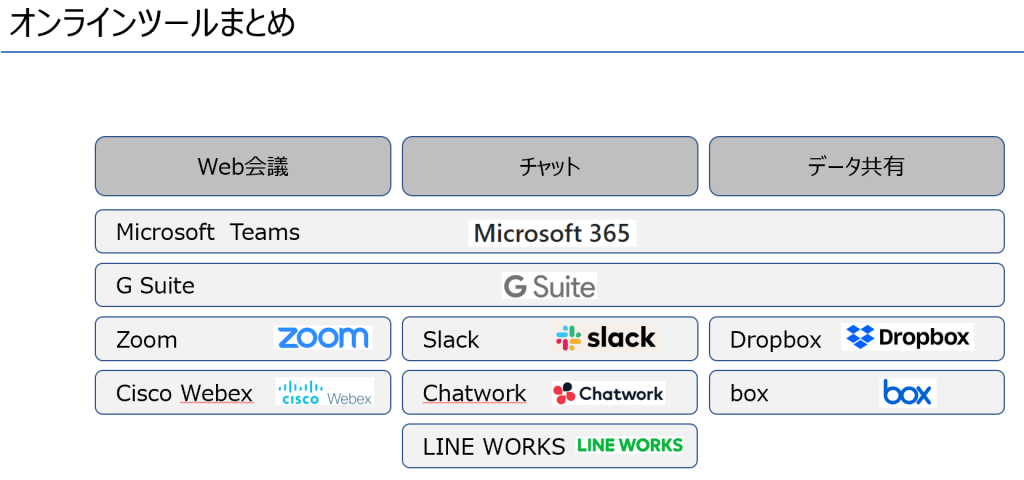
Task: Click the green LINE WORKS logo
Action: pyautogui.click(x=630, y=445)
